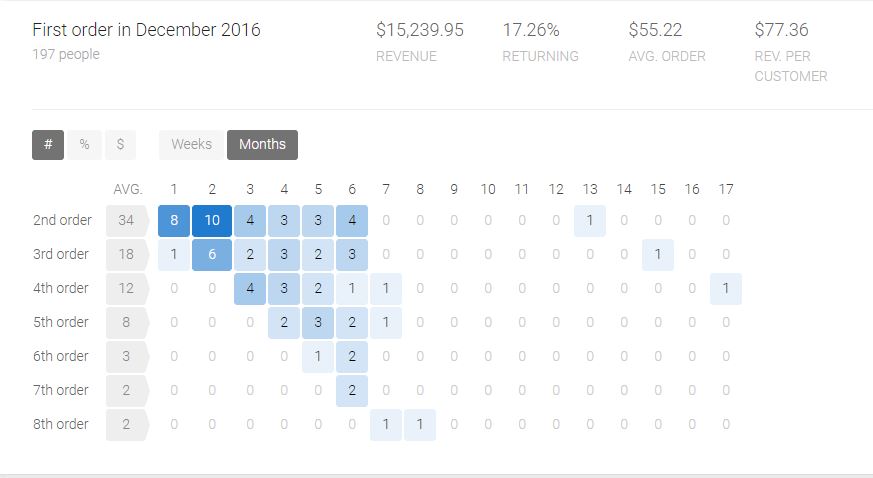Click the 2nd order month 13 cell

pos(590,221)
